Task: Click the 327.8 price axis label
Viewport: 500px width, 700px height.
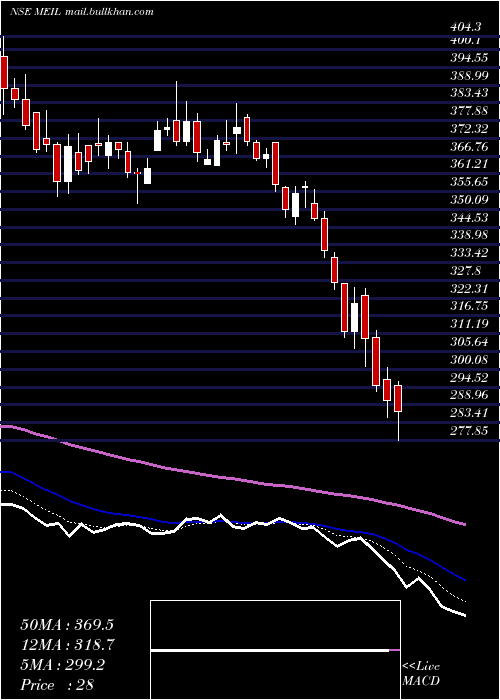Action: [x=466, y=271]
